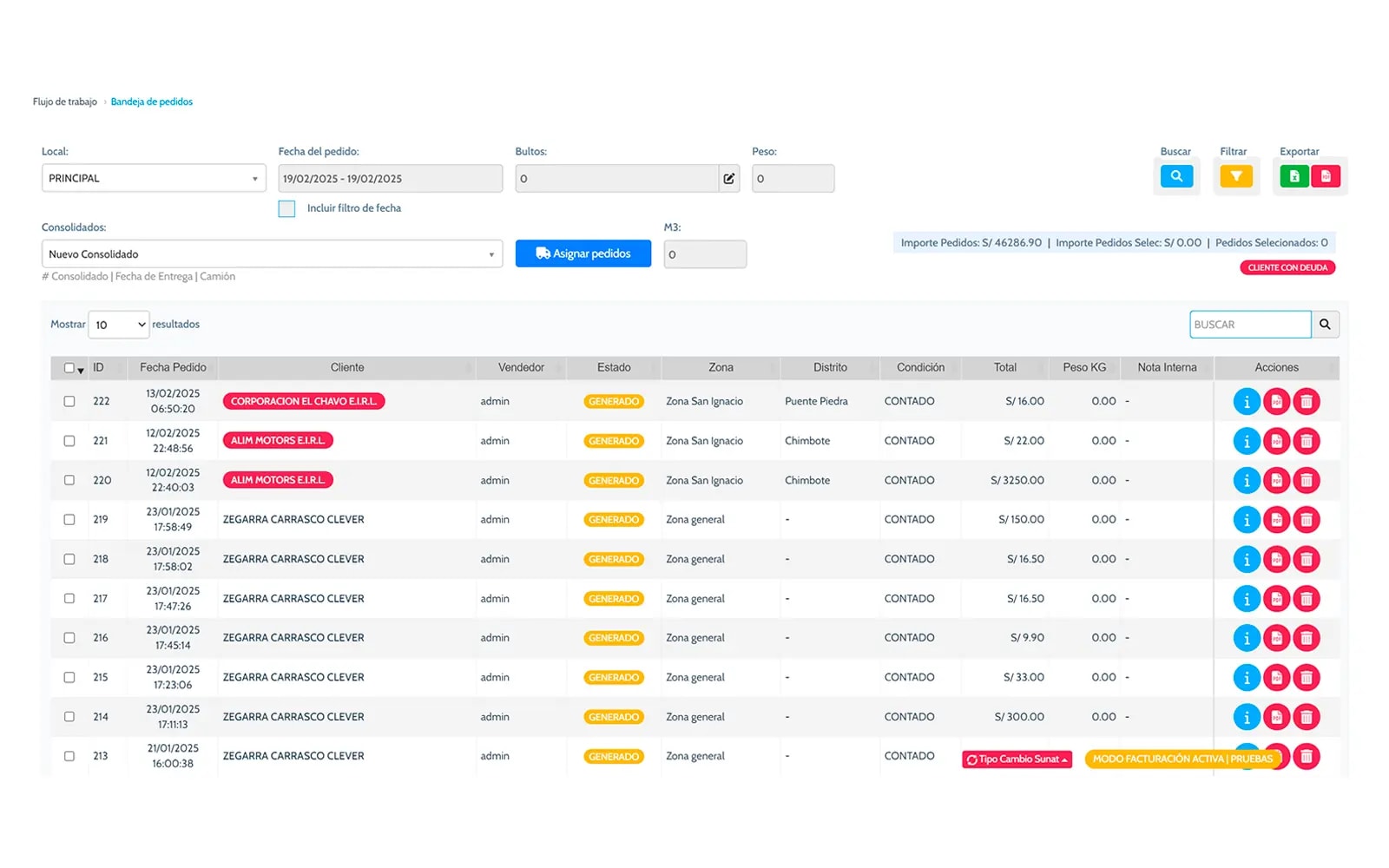Click the Asignar pedidos button
The image size is (1389, 868).
pyautogui.click(x=583, y=253)
